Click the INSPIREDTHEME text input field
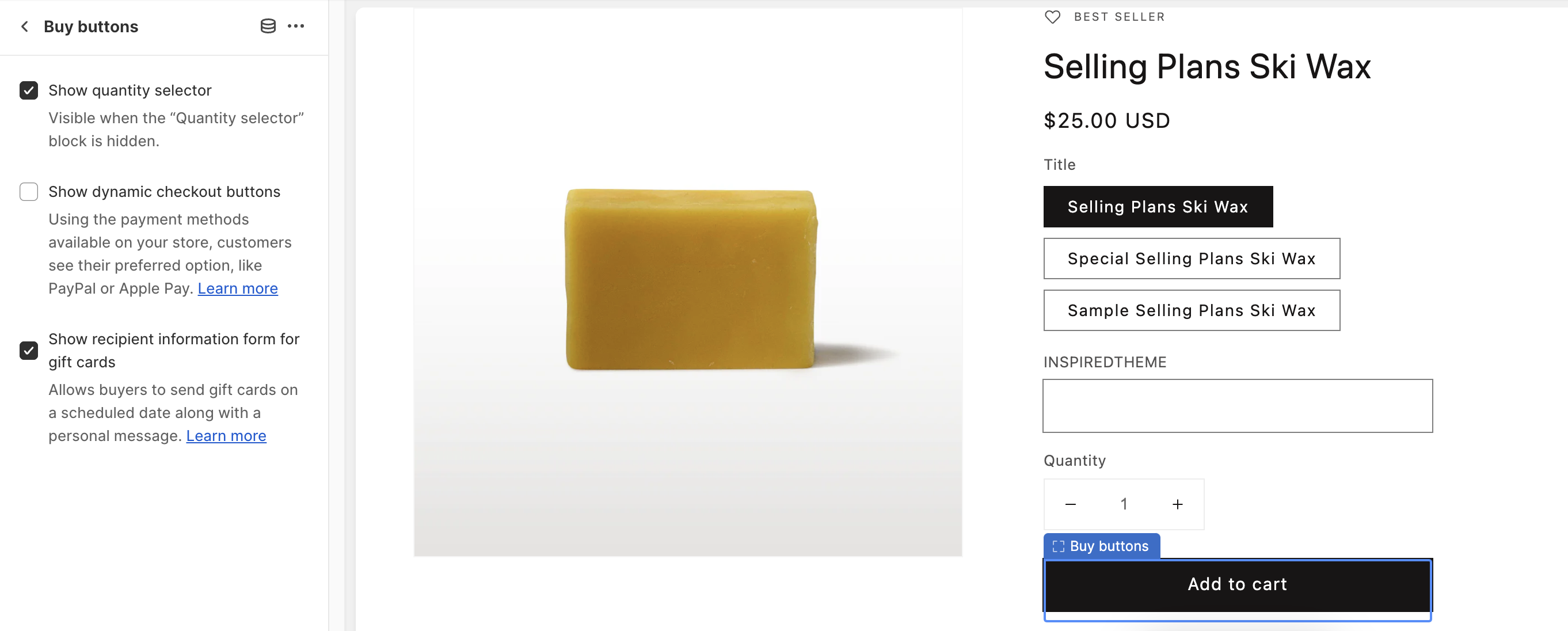Screen dimensions: 1568x631 tap(1237, 406)
